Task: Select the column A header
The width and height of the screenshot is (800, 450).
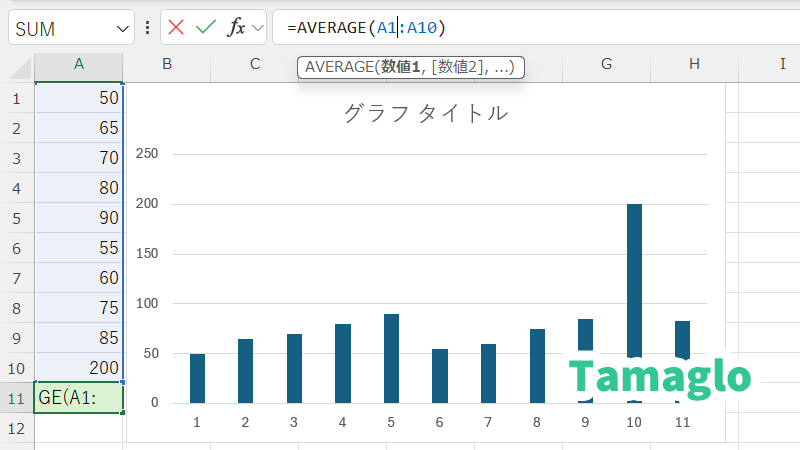Action: click(x=79, y=64)
